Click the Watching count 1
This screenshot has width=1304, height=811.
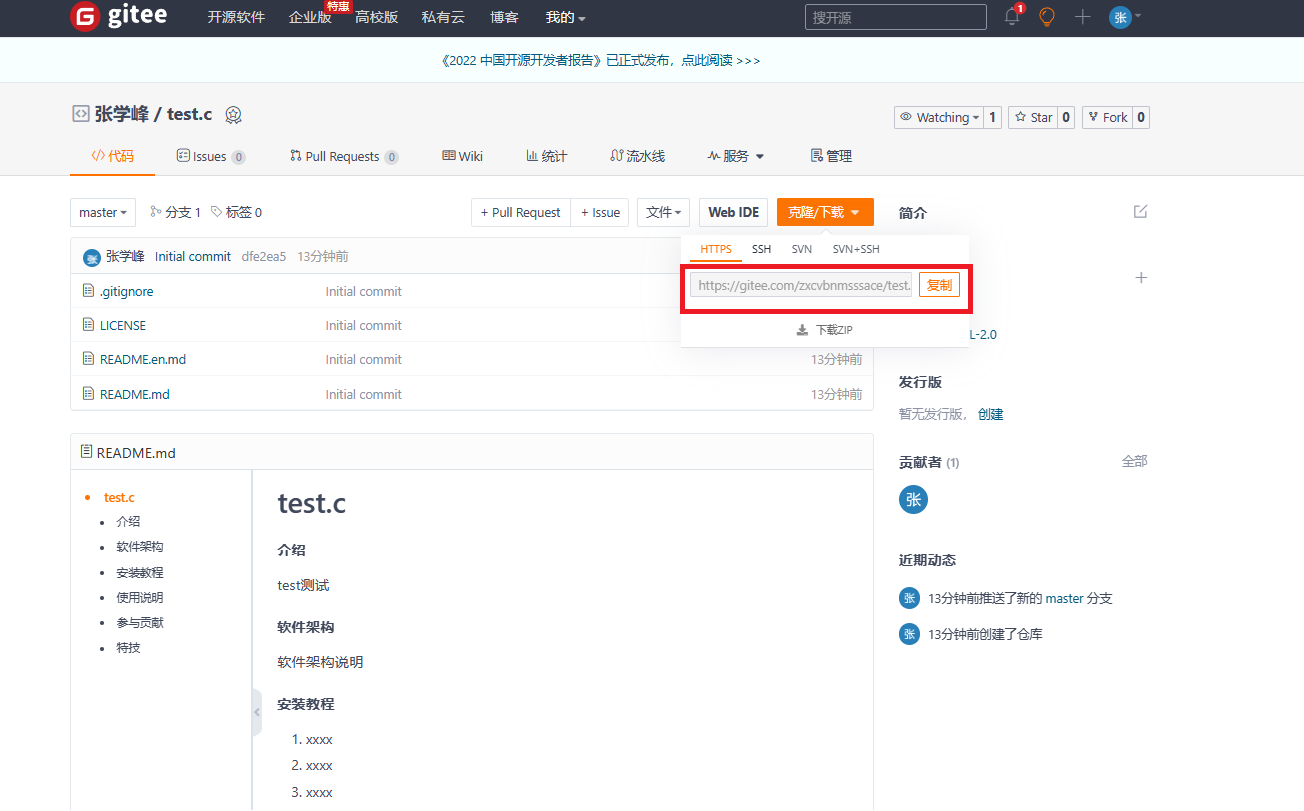pyautogui.click(x=992, y=117)
